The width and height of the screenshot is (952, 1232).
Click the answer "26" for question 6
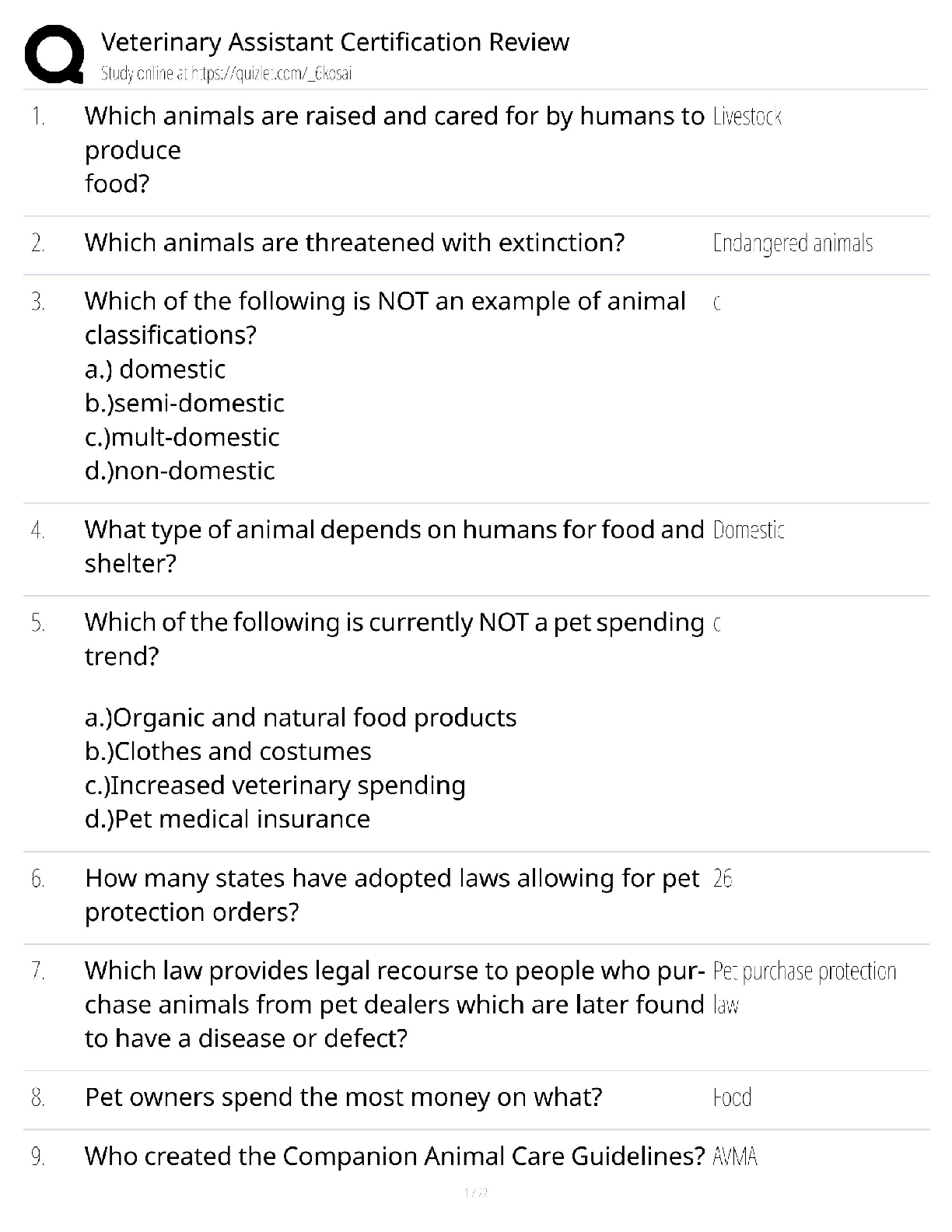pyautogui.click(x=723, y=879)
